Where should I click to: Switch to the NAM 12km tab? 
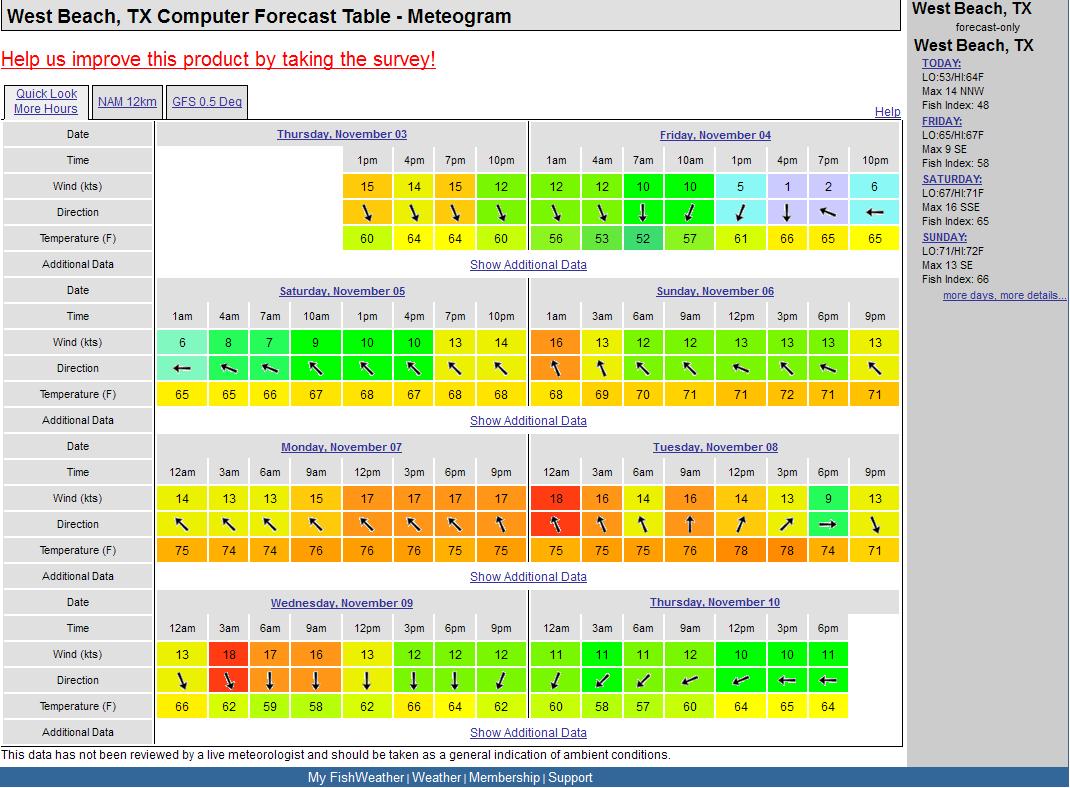[127, 101]
